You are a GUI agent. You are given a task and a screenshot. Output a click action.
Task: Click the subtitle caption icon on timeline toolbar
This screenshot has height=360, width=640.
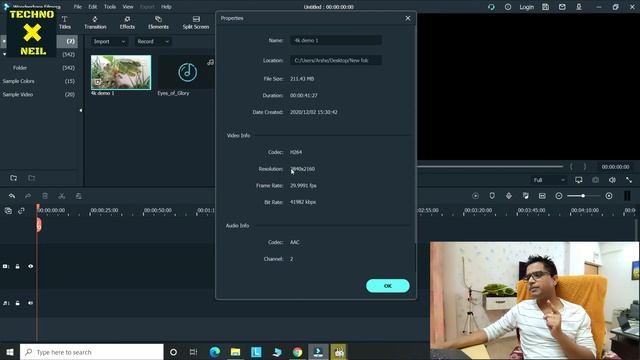[x=542, y=196]
